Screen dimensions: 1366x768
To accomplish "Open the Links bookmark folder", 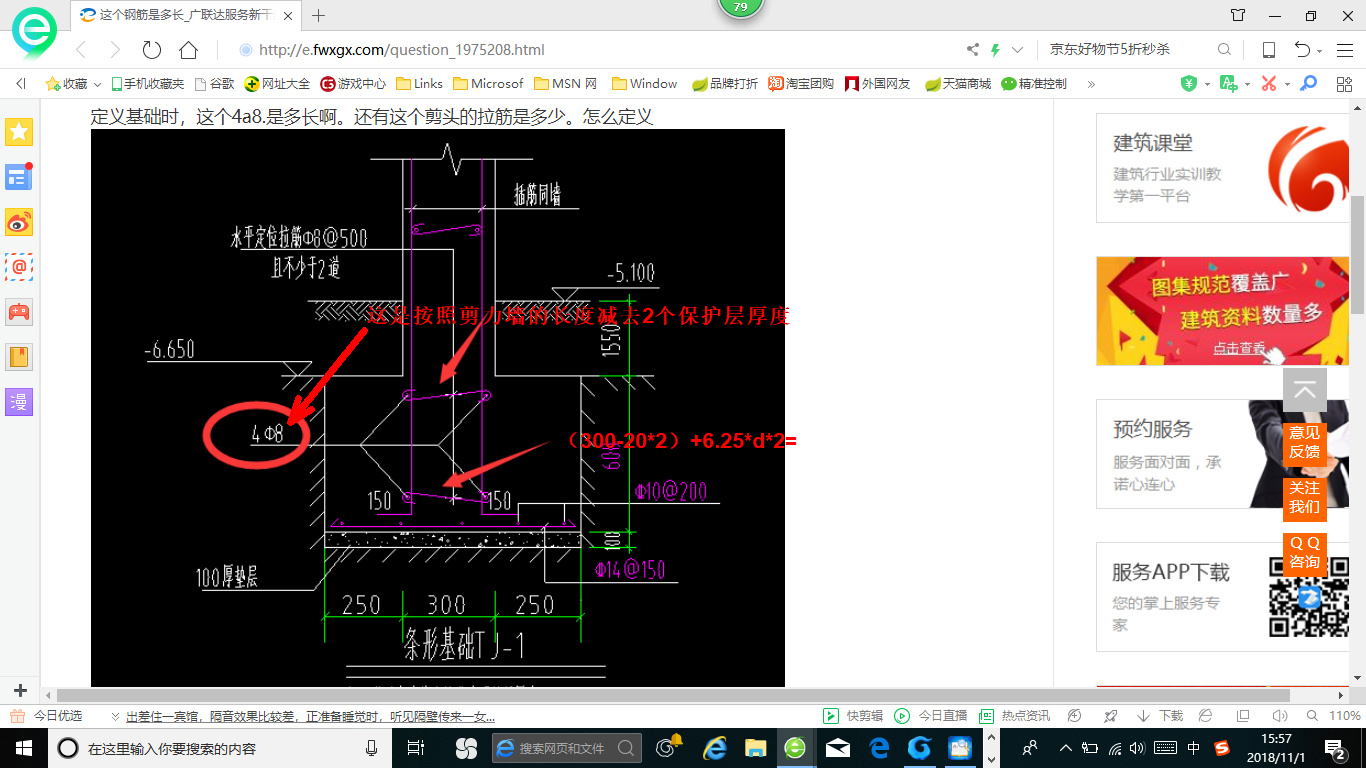I will (x=420, y=84).
